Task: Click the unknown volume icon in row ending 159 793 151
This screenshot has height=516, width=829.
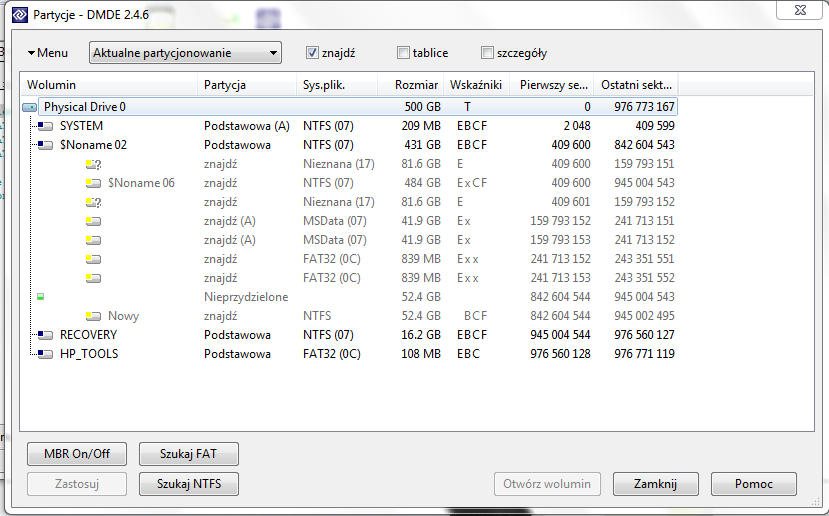Action: tap(93, 164)
